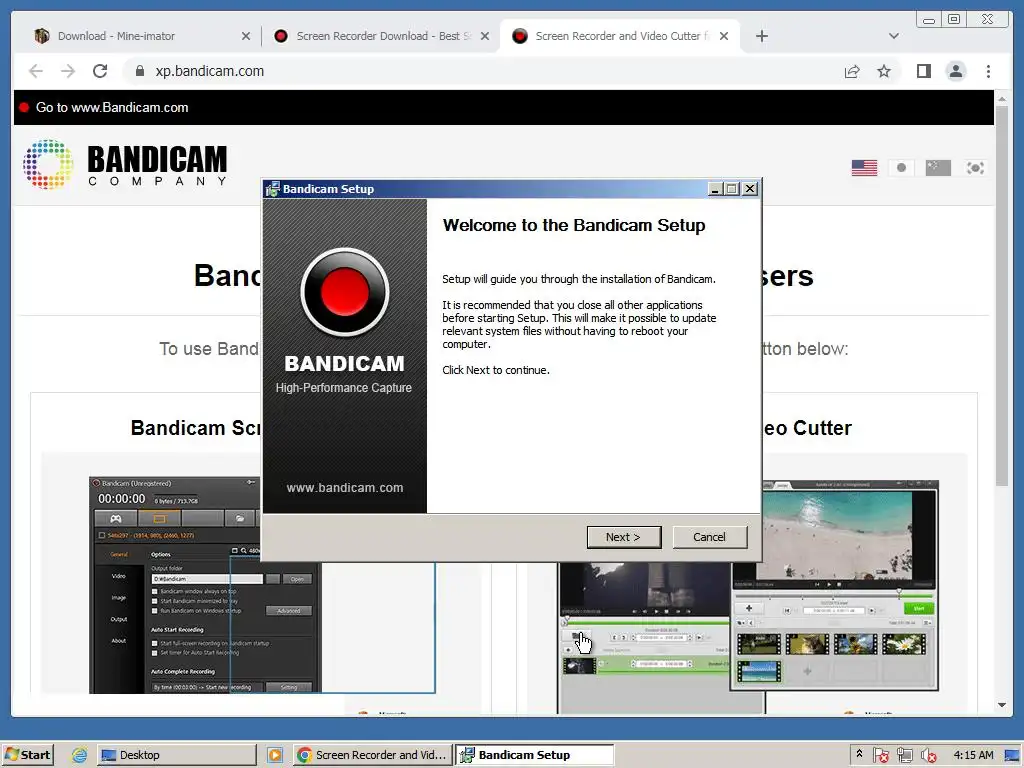The width and height of the screenshot is (1024, 768).
Task: Share this page via share icon
Action: [x=852, y=71]
